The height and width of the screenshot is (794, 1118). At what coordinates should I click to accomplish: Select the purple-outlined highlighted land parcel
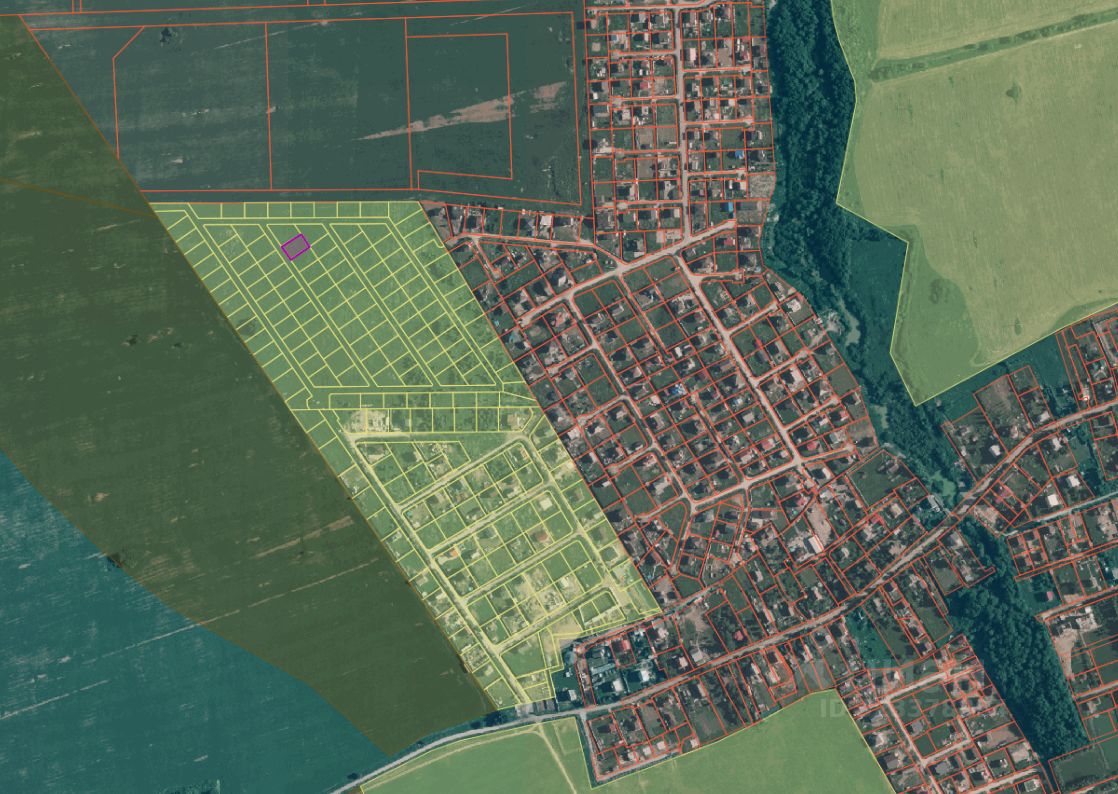coord(295,247)
